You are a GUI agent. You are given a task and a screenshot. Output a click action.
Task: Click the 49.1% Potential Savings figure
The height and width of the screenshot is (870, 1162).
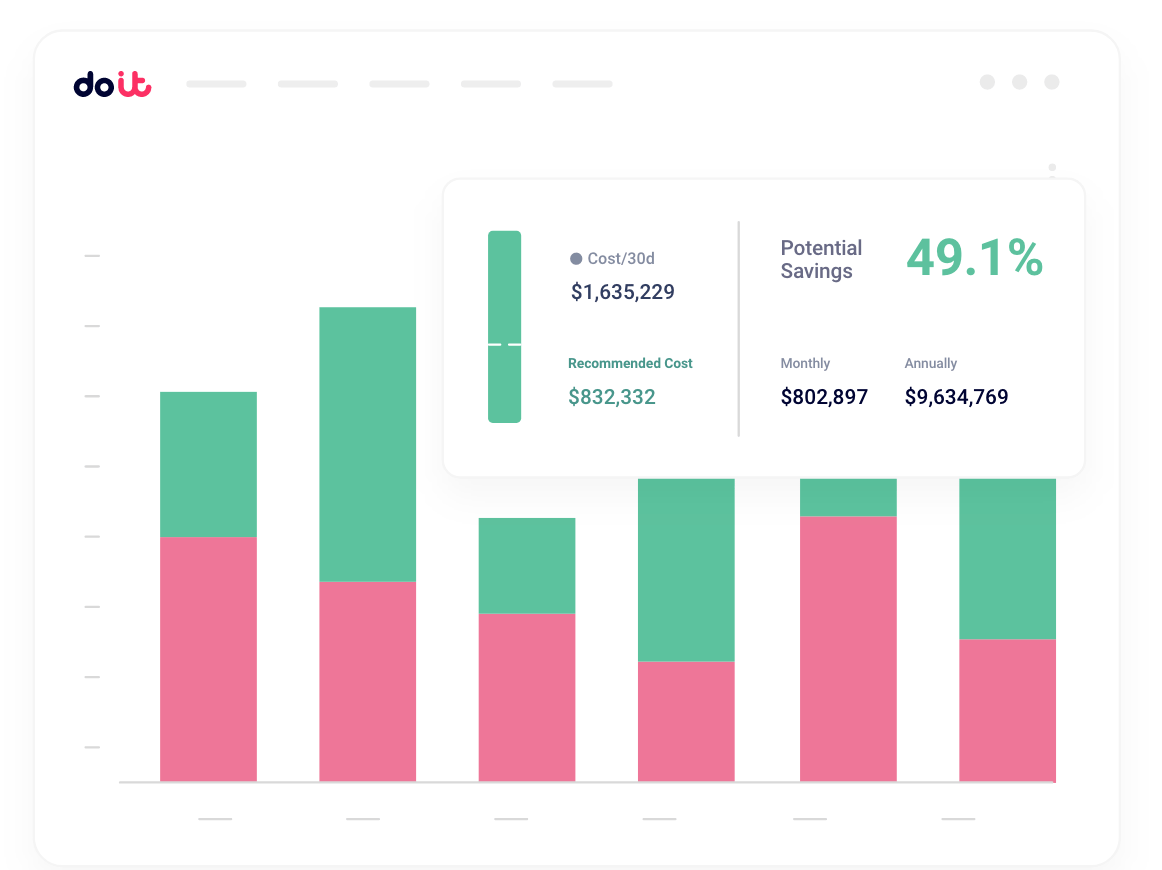975,258
